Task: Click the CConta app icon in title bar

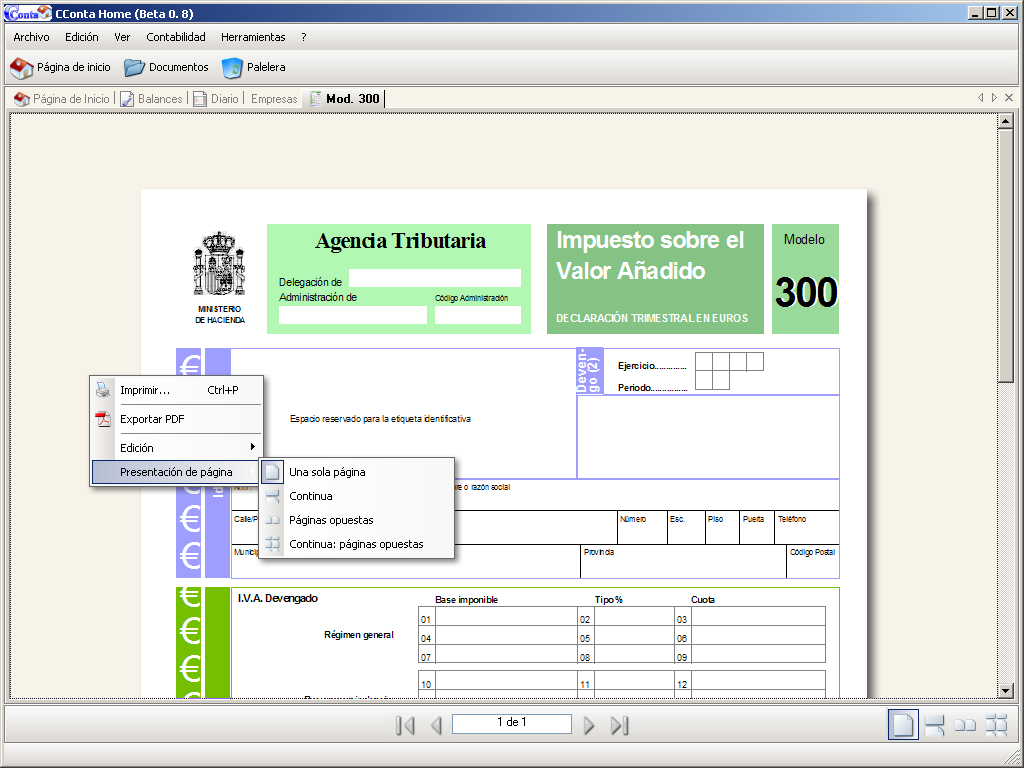Action: [x=27, y=13]
